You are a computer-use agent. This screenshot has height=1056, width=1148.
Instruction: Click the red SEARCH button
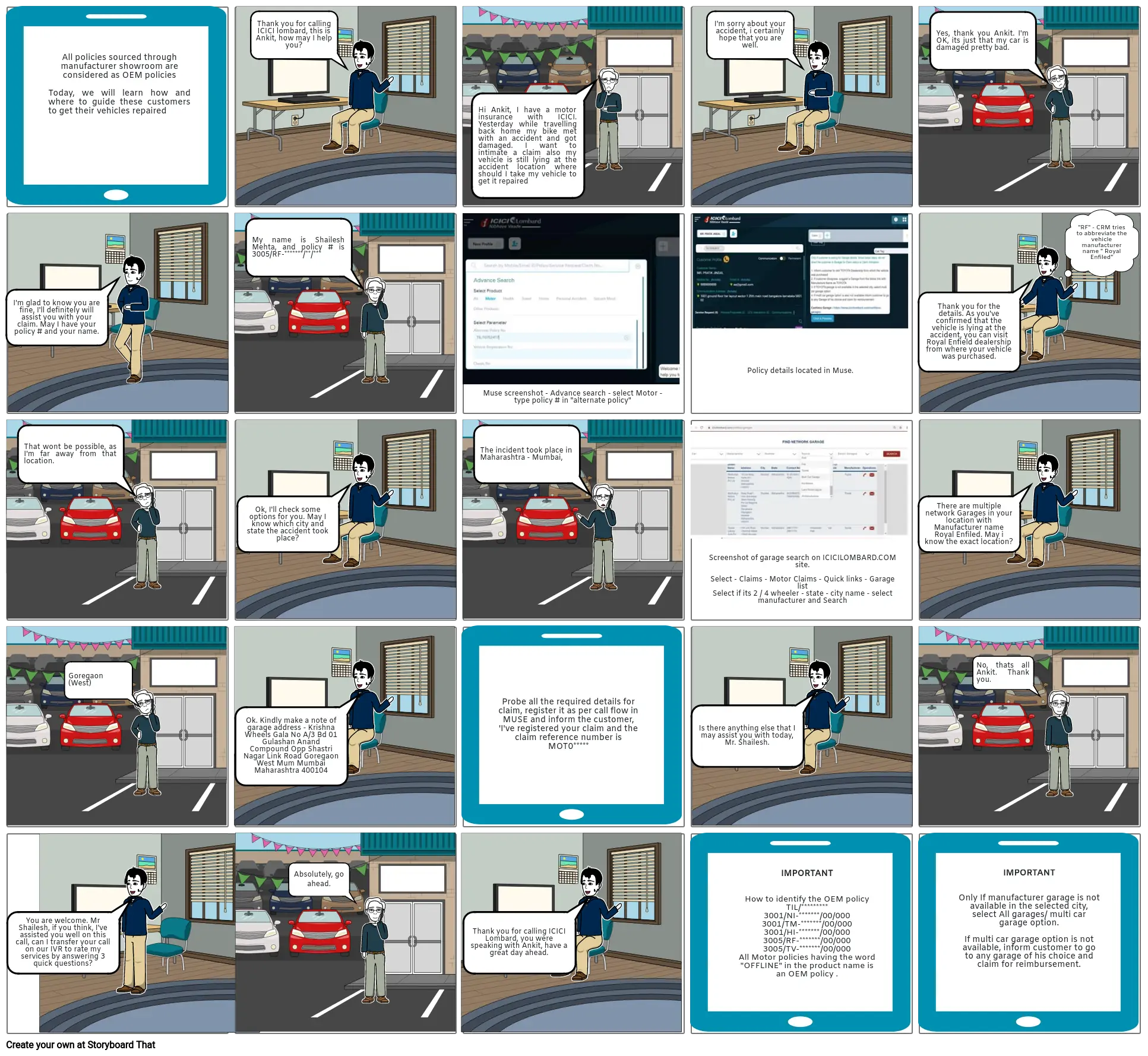[891, 454]
